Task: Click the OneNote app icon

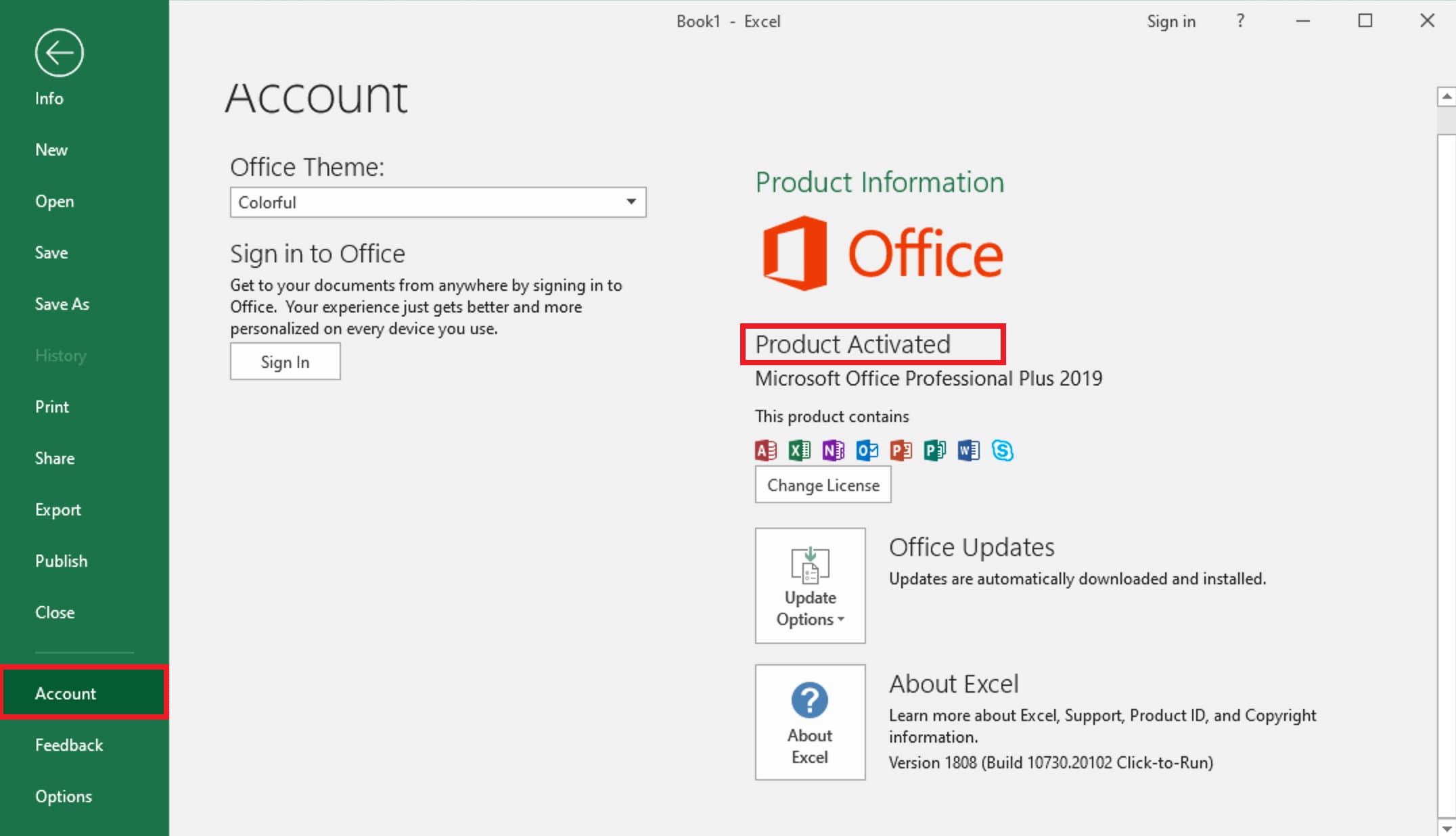Action: click(x=834, y=450)
